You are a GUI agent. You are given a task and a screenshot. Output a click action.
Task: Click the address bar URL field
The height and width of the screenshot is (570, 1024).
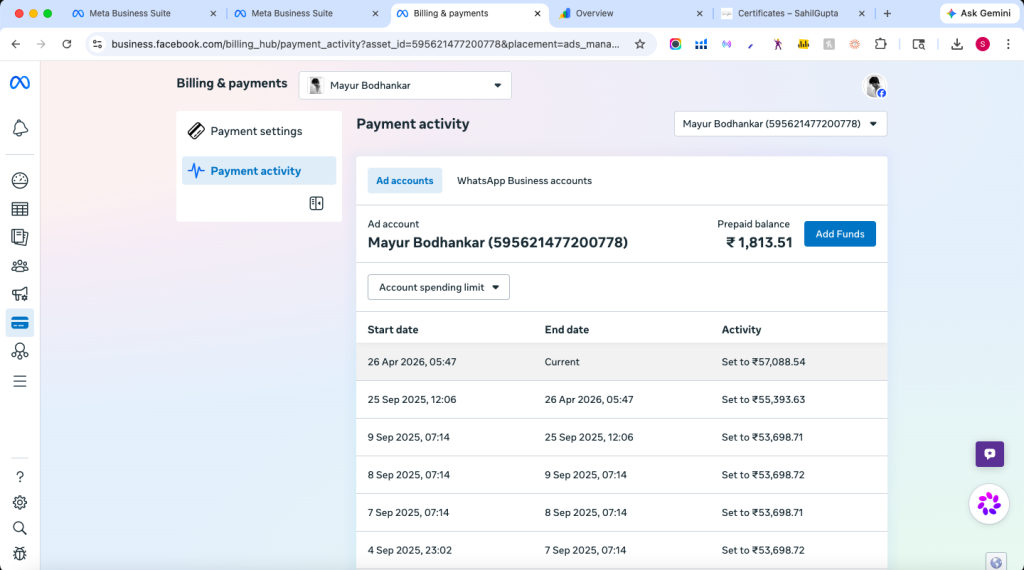365,44
